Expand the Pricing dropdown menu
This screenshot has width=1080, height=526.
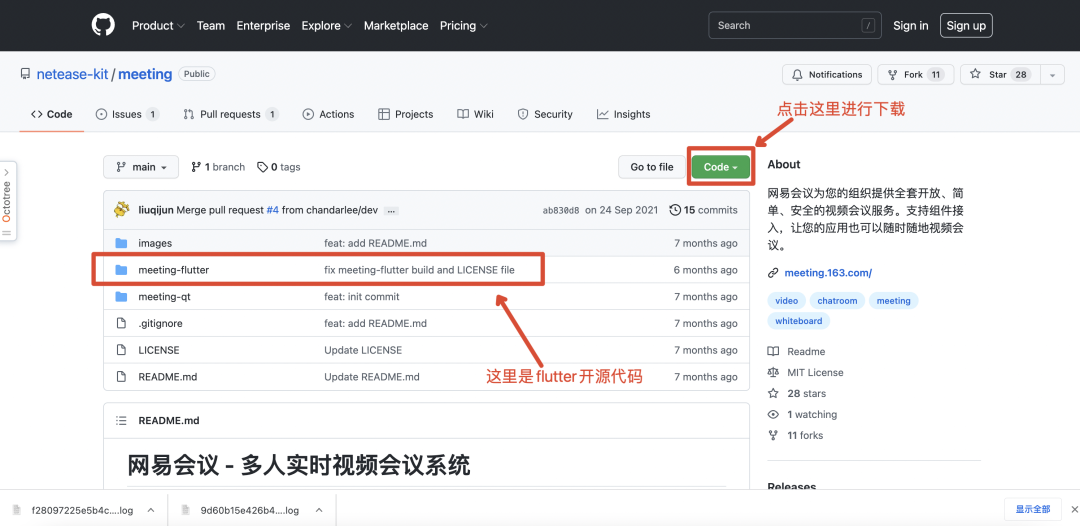464,25
